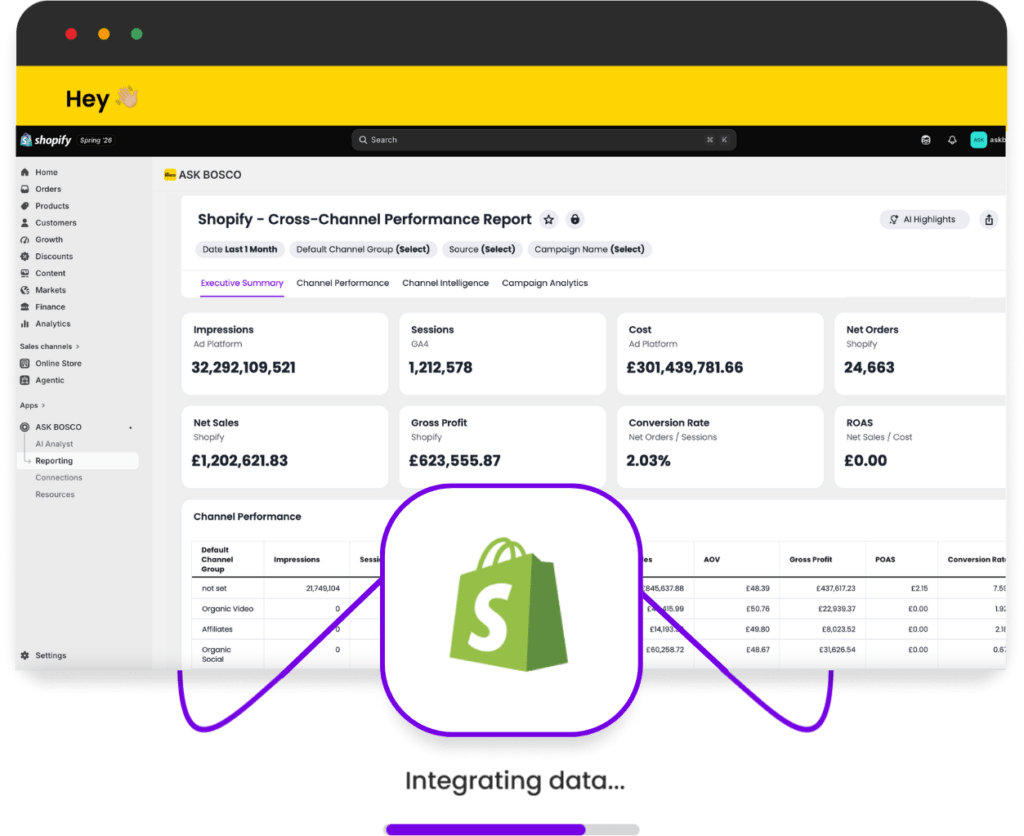Click the integrating data progress bar
This screenshot has width=1024, height=836.
click(x=511, y=829)
